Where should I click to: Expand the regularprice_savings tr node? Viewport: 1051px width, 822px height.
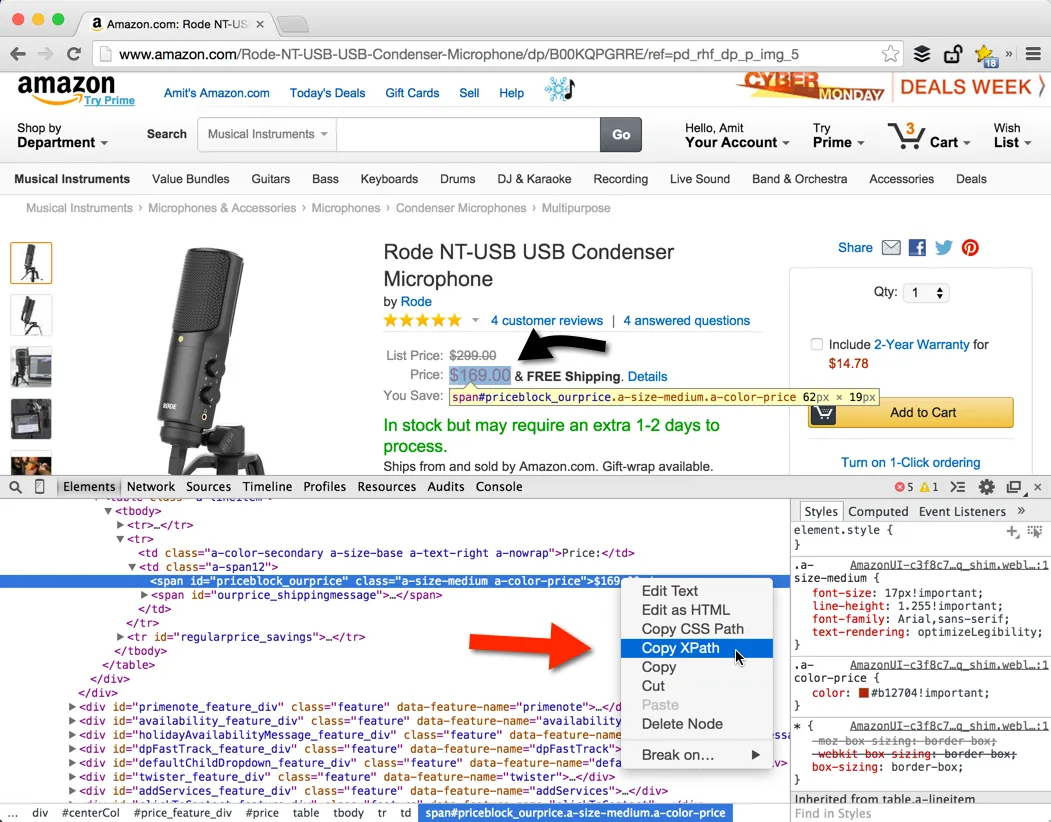pos(121,637)
